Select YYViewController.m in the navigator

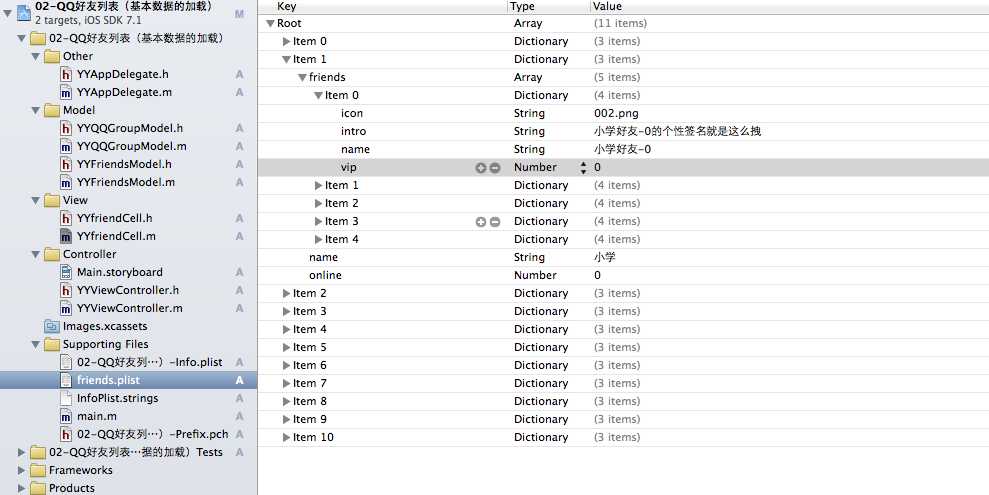tap(129, 308)
